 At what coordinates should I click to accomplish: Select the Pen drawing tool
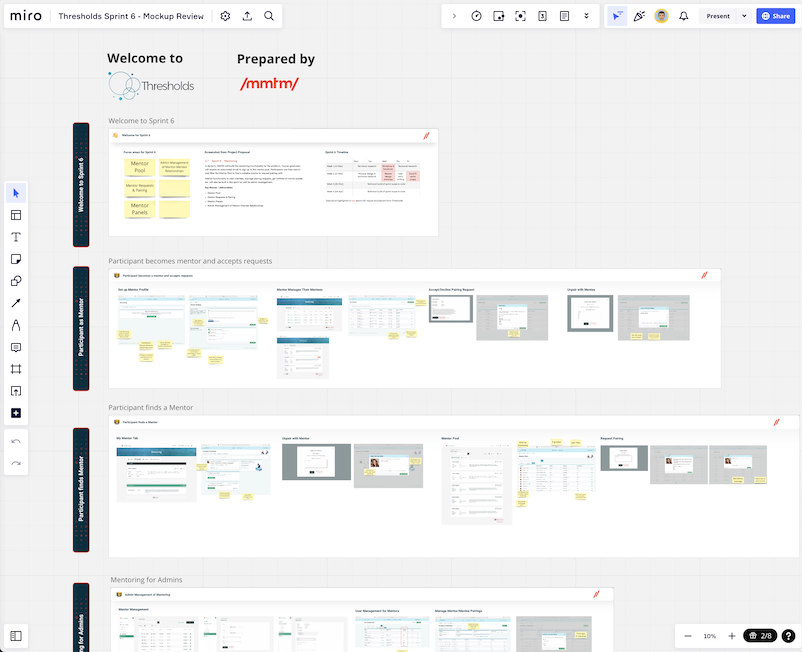pos(16,325)
